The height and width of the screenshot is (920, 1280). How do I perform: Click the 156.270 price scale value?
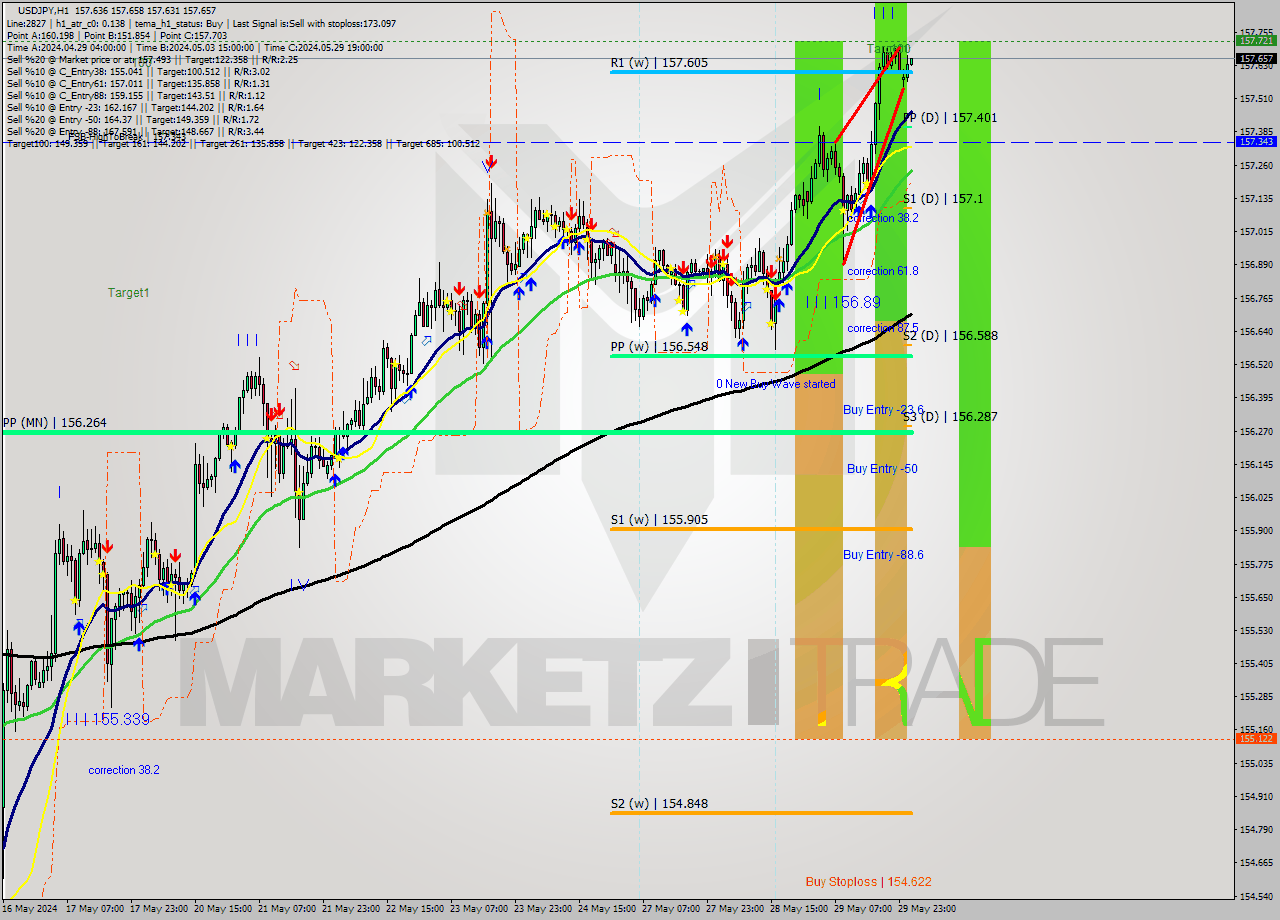1256,431
